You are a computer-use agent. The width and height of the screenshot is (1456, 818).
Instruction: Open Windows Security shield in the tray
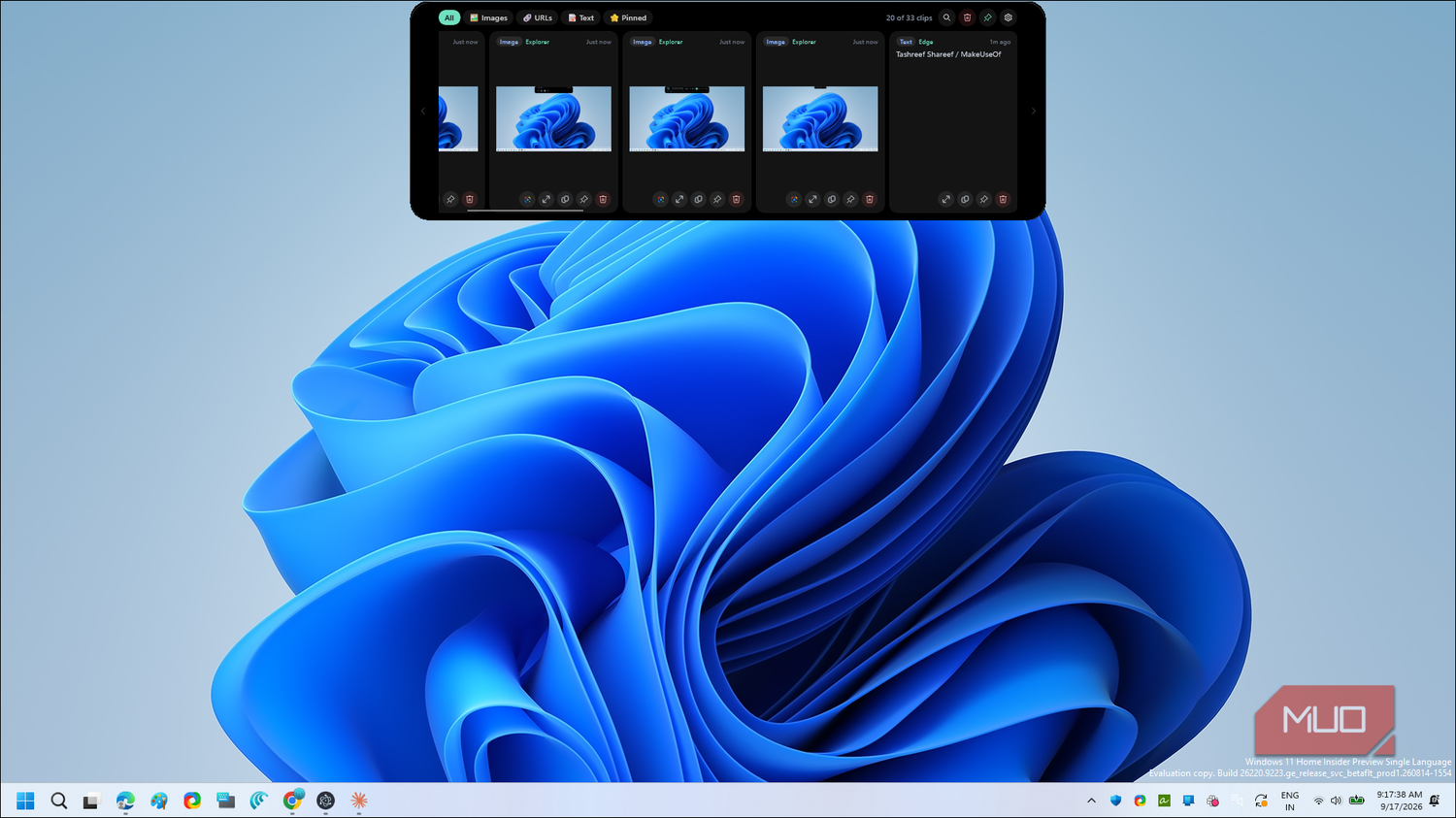[x=1115, y=801]
